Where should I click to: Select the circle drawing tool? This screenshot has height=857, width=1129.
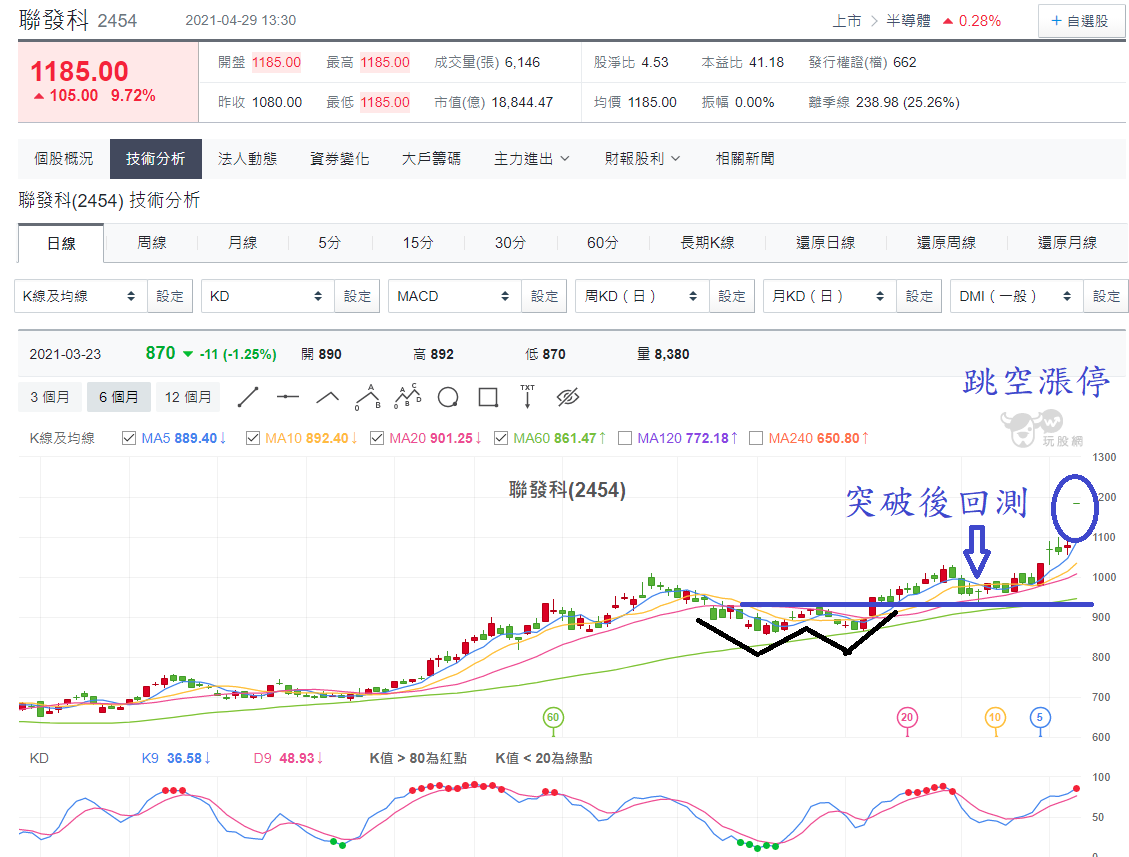click(x=448, y=397)
